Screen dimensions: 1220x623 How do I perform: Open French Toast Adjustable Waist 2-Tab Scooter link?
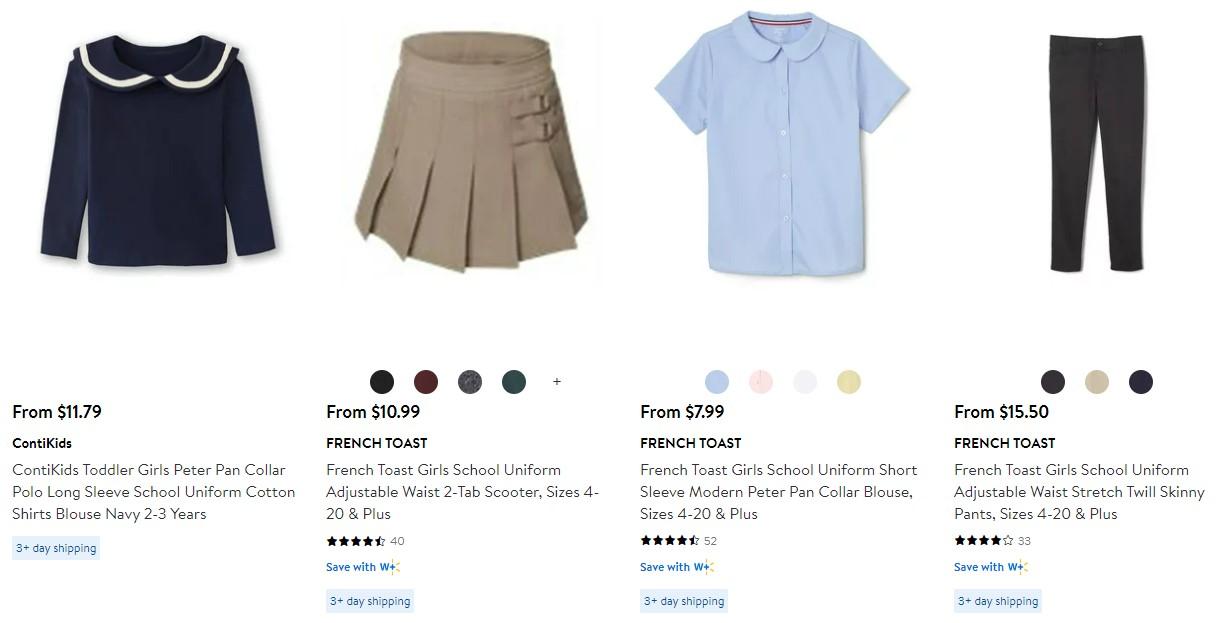(x=463, y=492)
